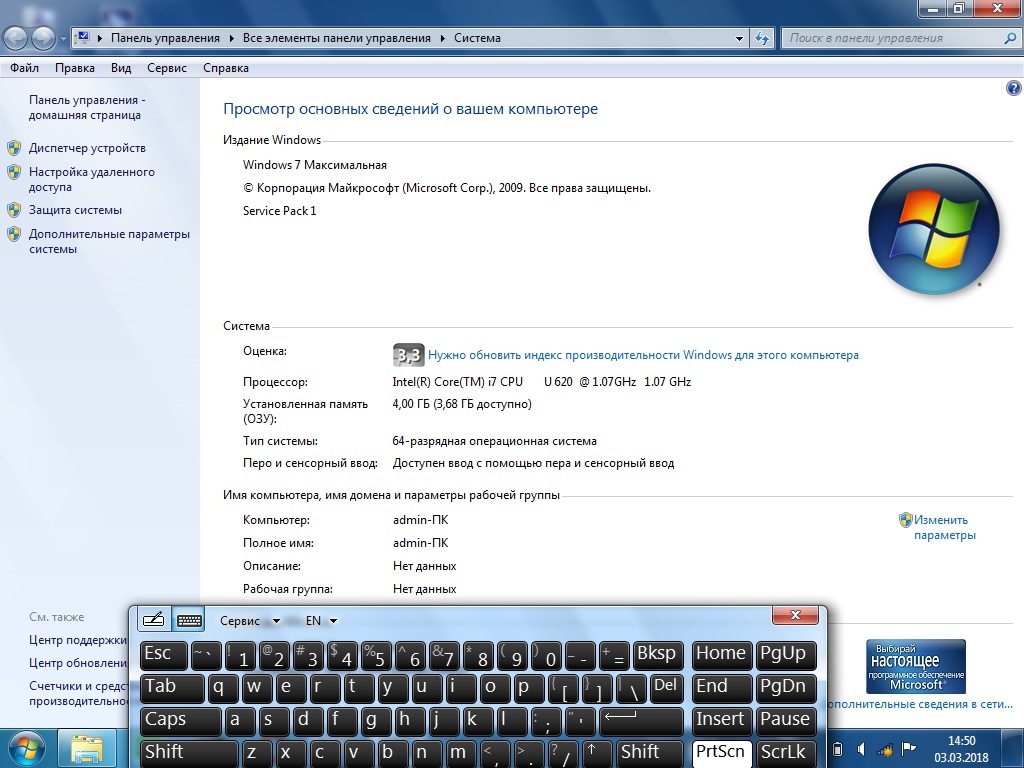Toggle the Caps lock key on the keyboard
Viewport: 1024px width, 768px height.
coord(180,721)
